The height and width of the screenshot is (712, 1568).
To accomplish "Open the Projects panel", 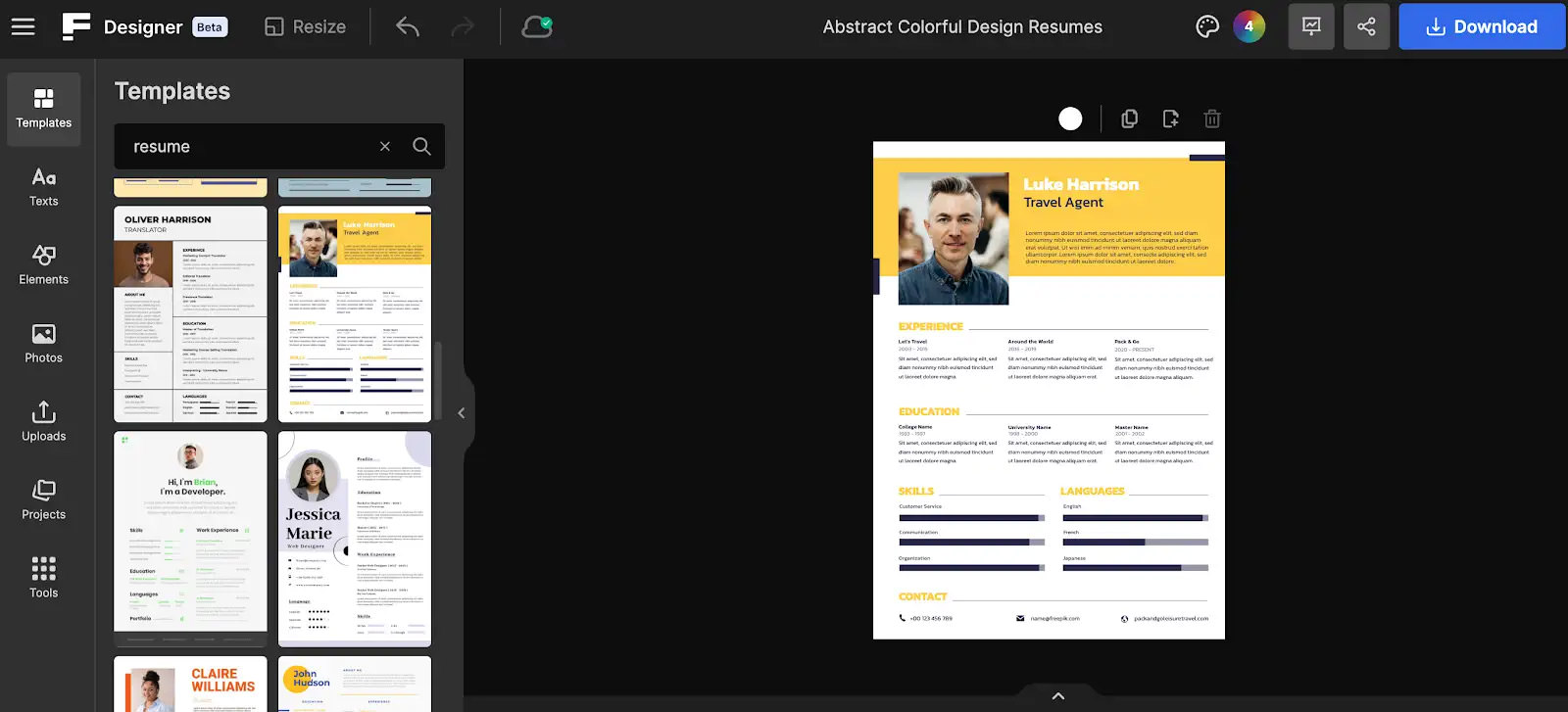I will (x=44, y=500).
